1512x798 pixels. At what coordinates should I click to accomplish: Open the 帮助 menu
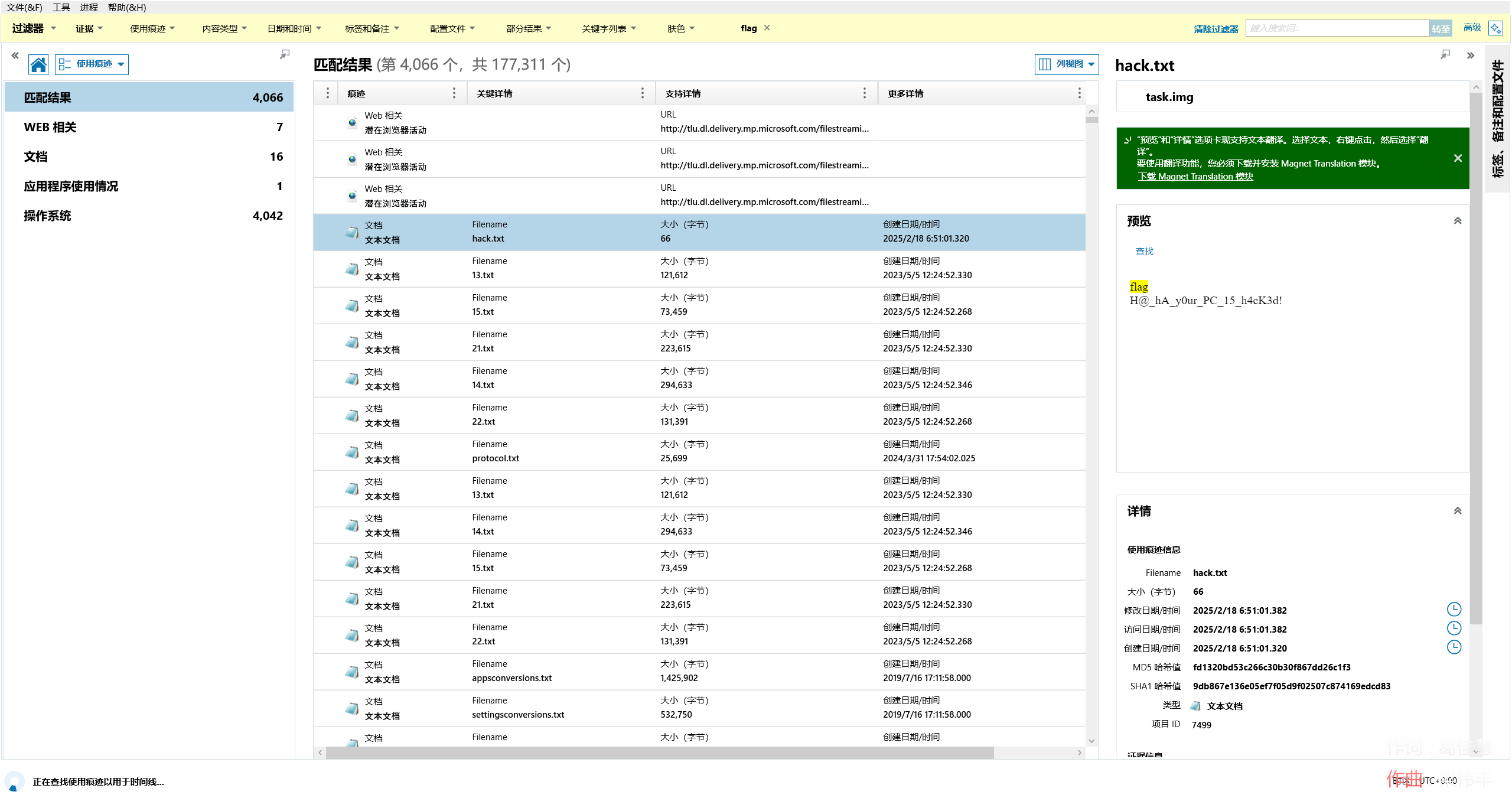coord(127,7)
